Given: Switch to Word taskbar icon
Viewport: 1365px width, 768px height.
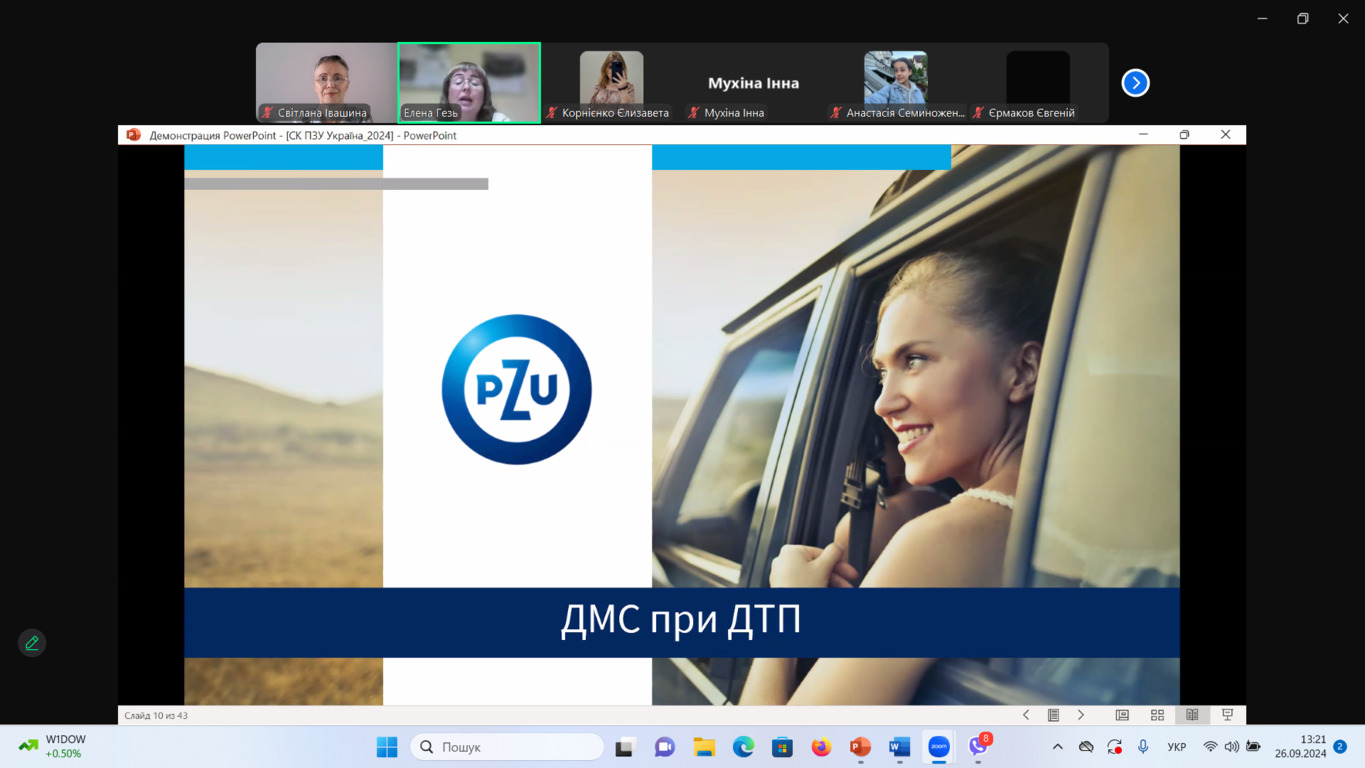Looking at the screenshot, I should 899,747.
